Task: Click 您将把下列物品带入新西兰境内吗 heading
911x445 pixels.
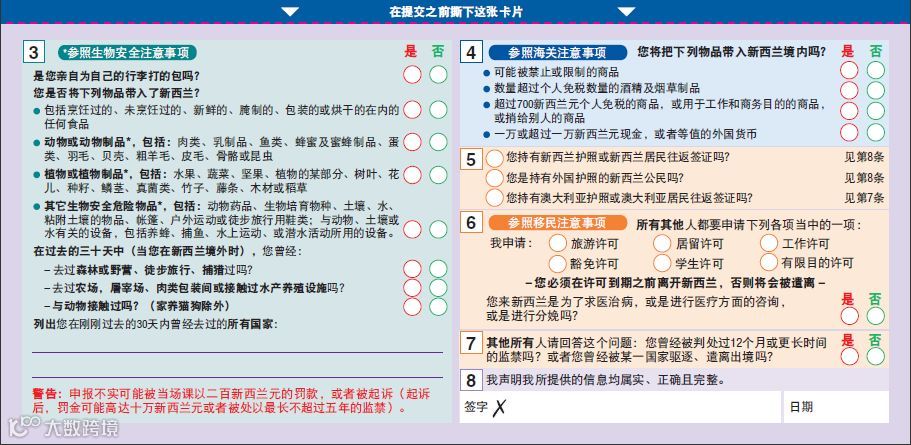Action: tap(731, 51)
